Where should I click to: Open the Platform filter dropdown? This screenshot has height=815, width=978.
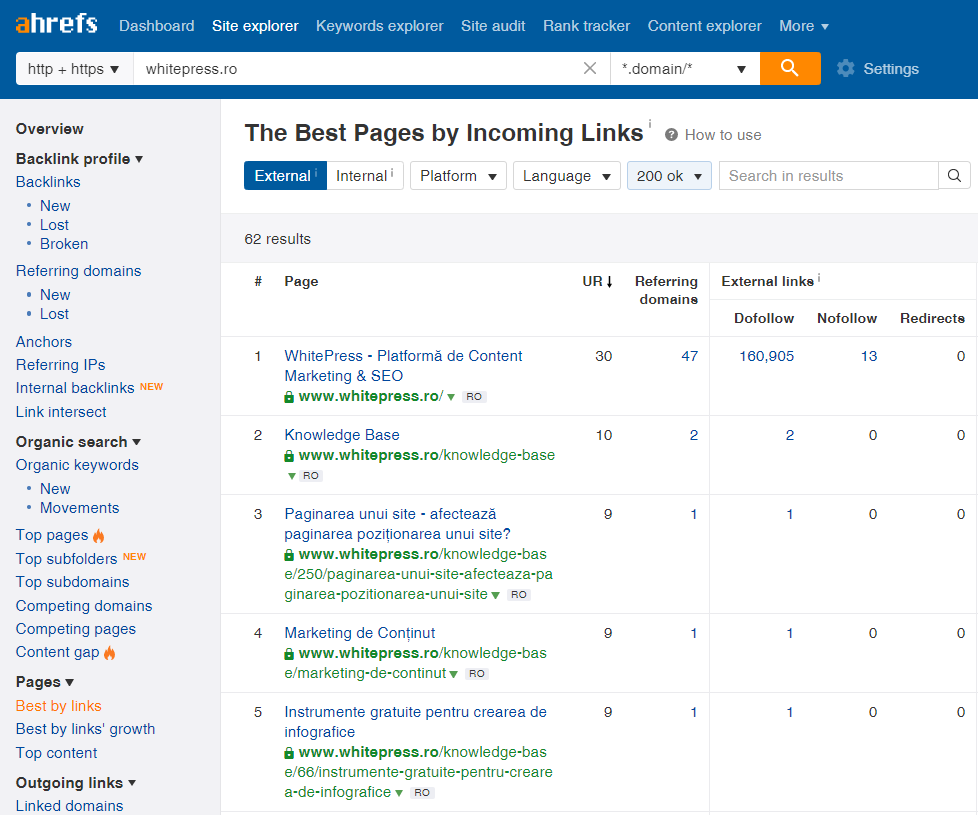pyautogui.click(x=458, y=176)
